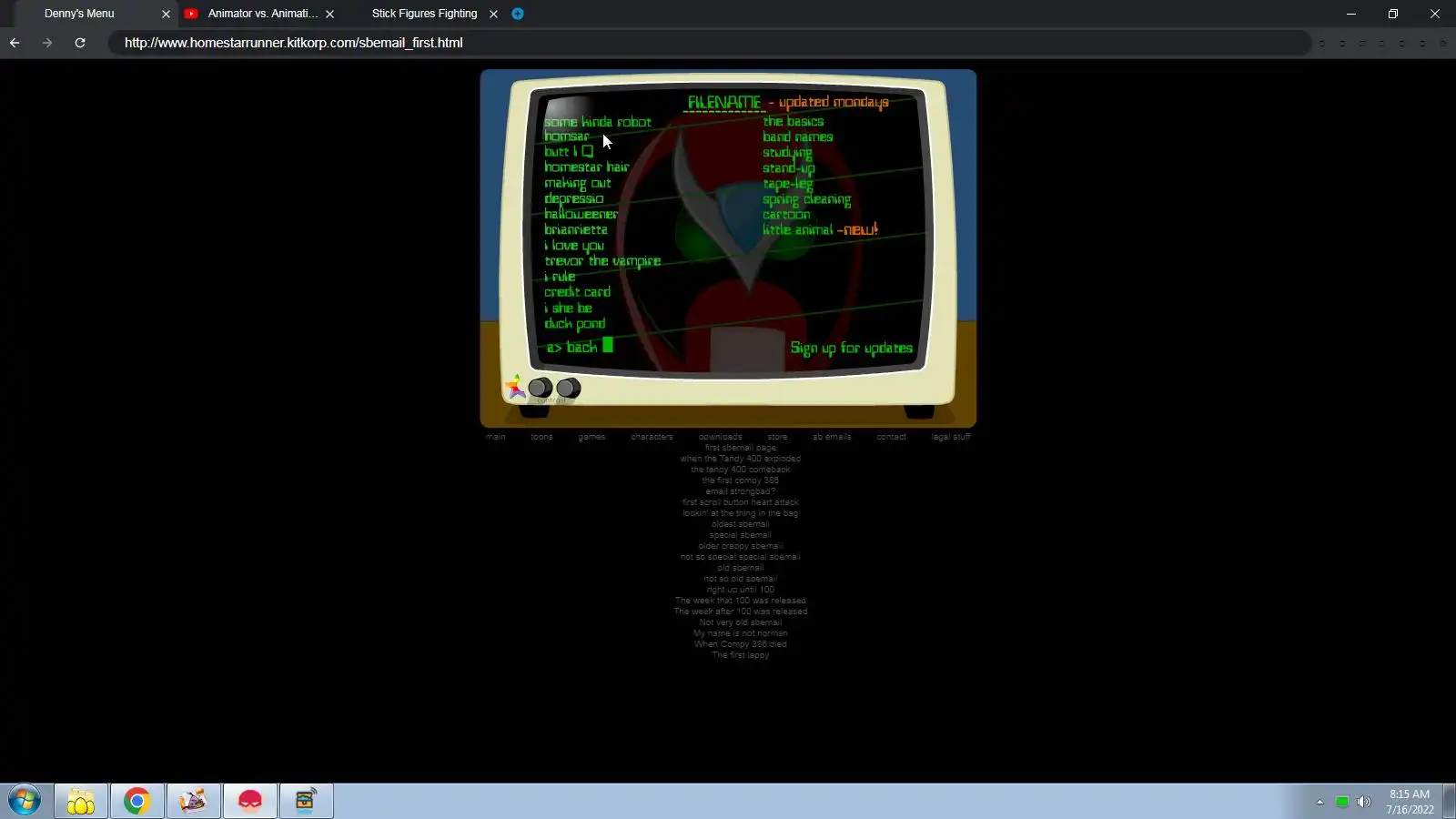
Task: Open 'lookin' at the thing in the bag' link
Action: tap(741, 513)
